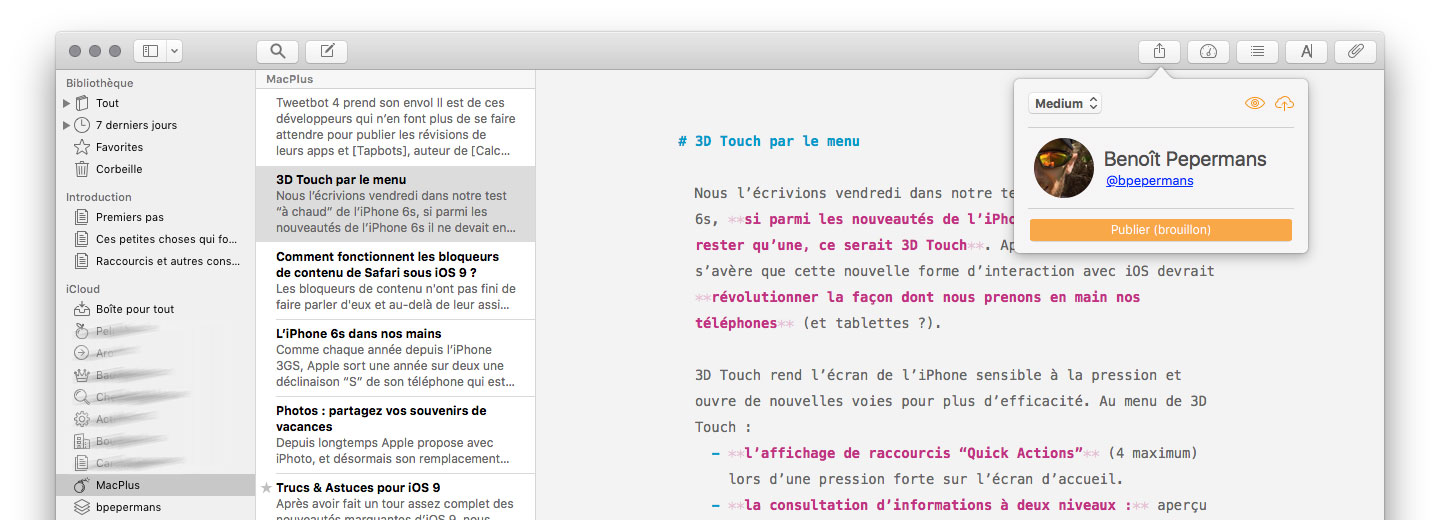The width and height of the screenshot is (1440, 520).
Task: Select the 3D Touch par le menu sheet
Action: click(396, 204)
